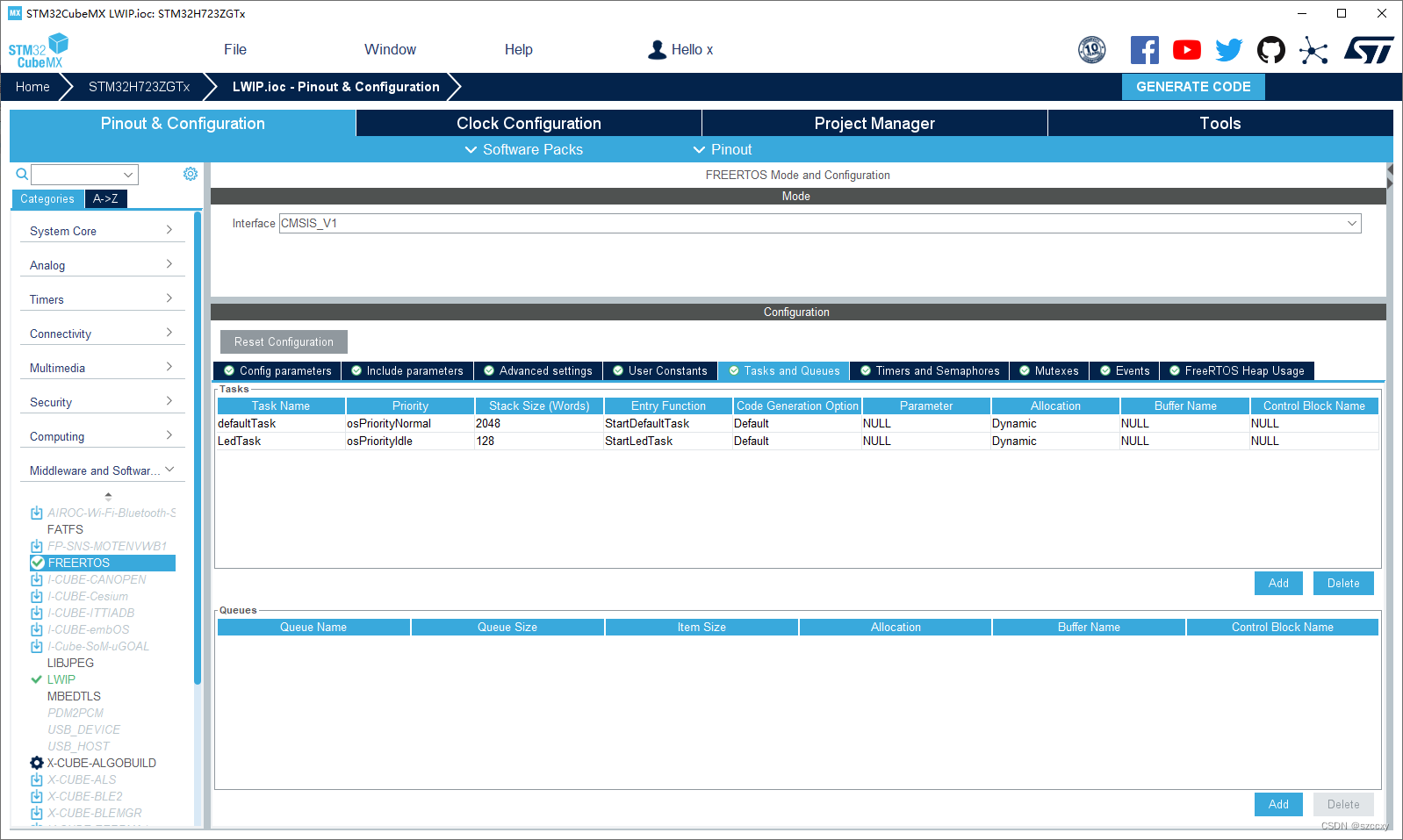Click download icon next to FP-SNS-MOTENVWB1
Viewport: 1403px width, 840px height.
click(x=37, y=546)
